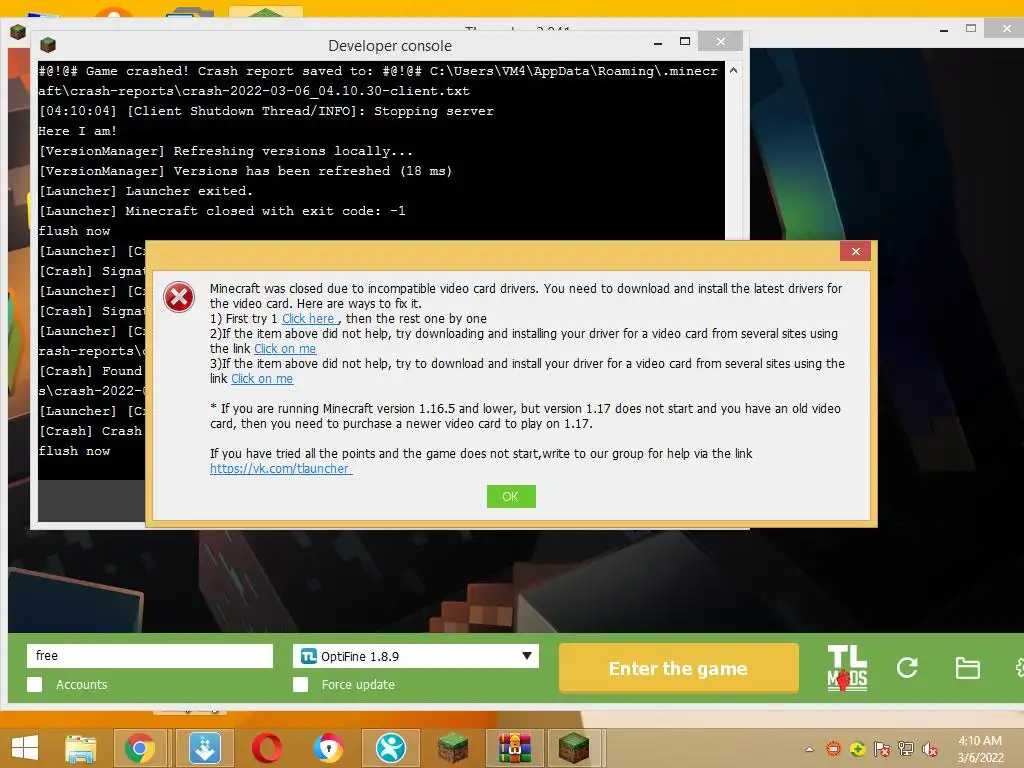Close the Developer console window
Image resolution: width=1024 pixels, height=768 pixels.
coord(720,41)
